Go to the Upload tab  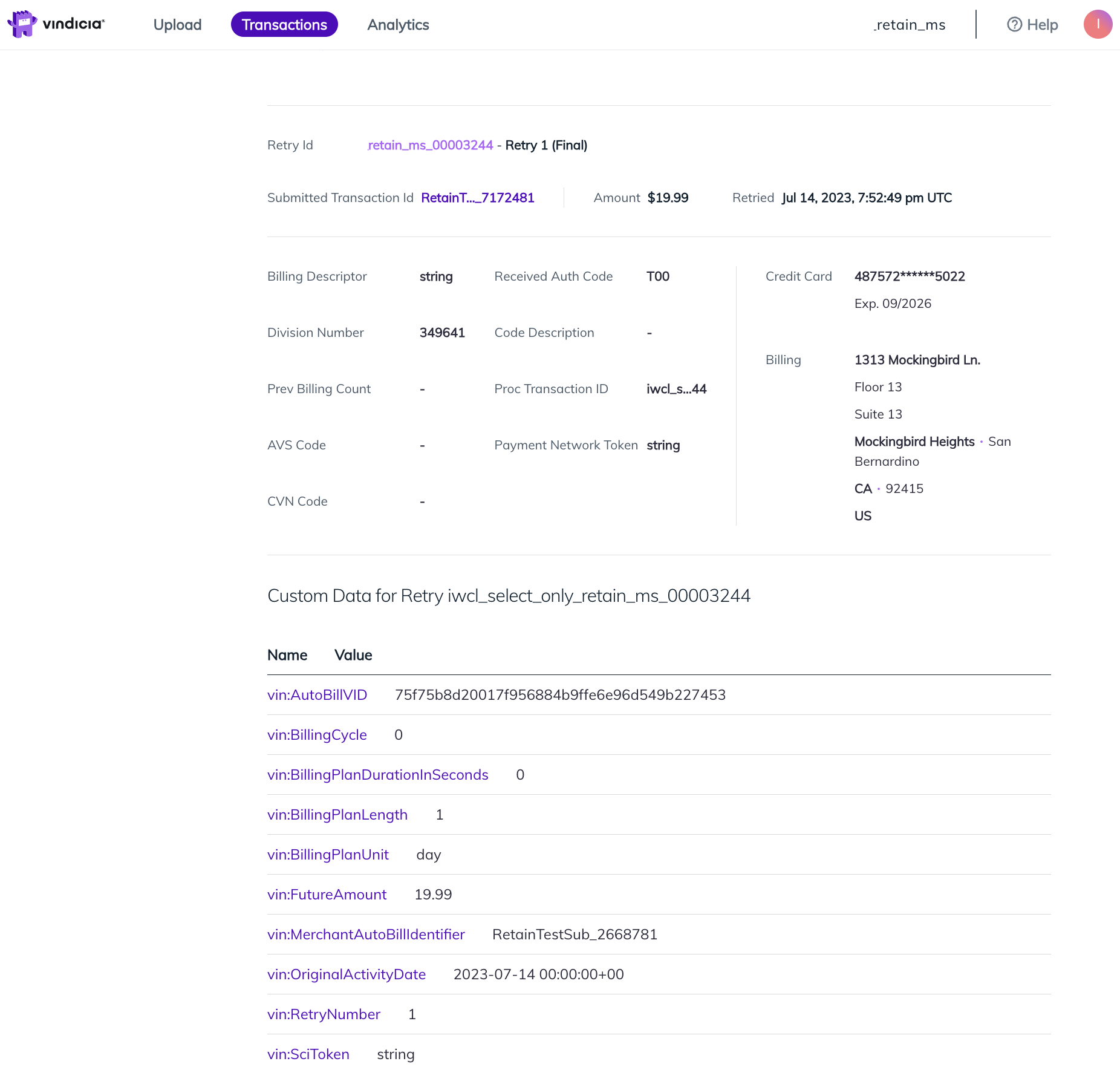tap(177, 25)
